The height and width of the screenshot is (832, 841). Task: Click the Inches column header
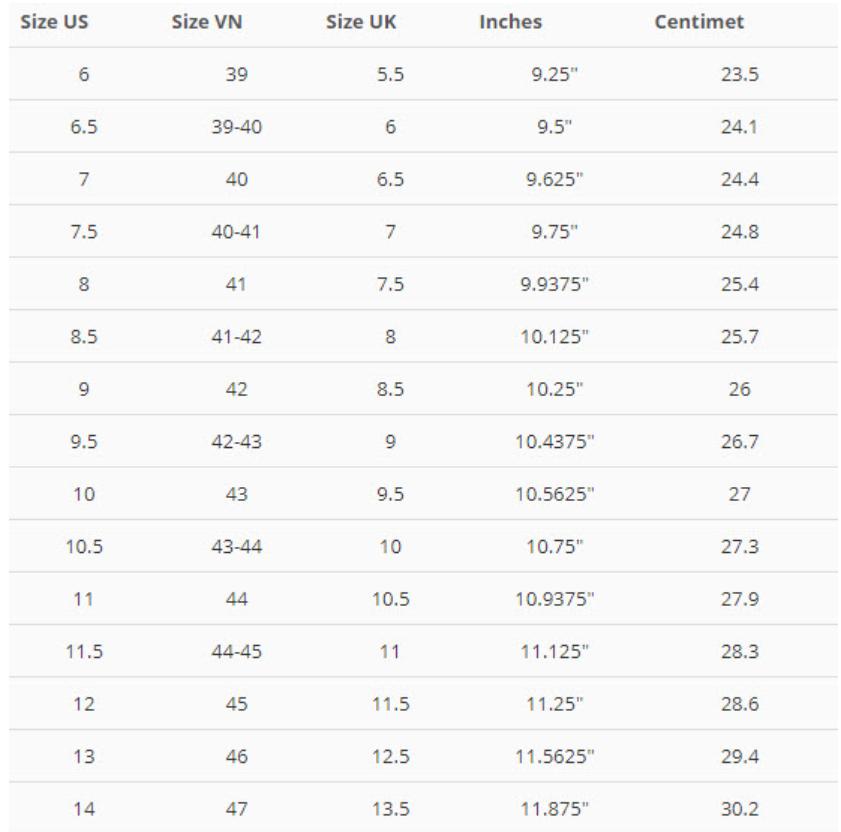[510, 23]
